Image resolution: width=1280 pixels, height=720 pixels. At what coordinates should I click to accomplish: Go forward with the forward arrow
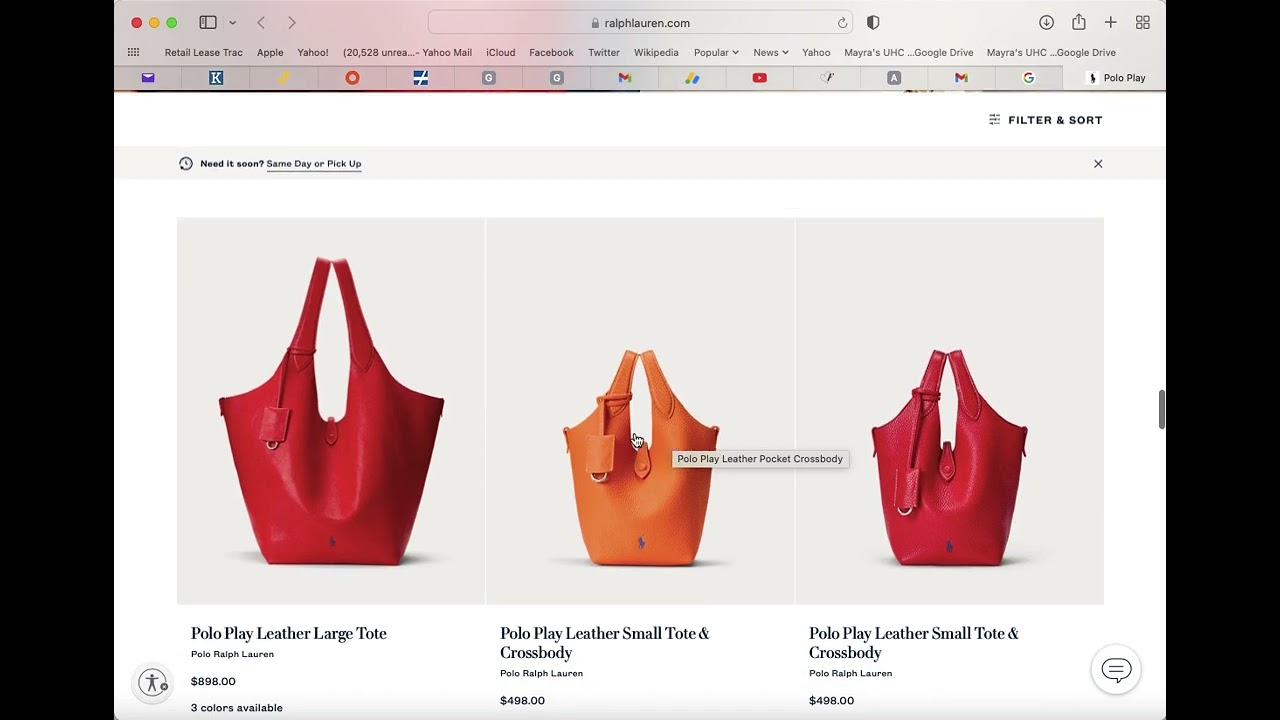tap(291, 22)
